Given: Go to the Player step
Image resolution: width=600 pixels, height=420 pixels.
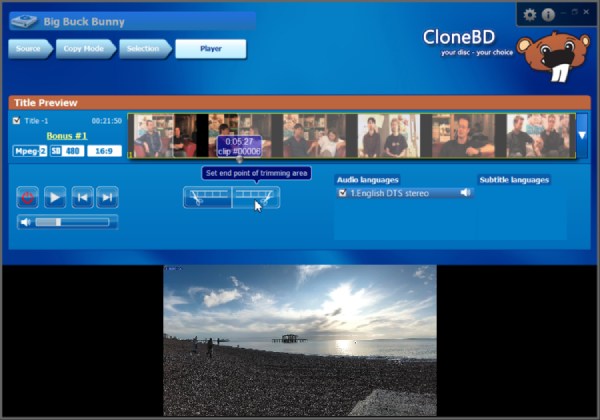Looking at the screenshot, I should (211, 49).
